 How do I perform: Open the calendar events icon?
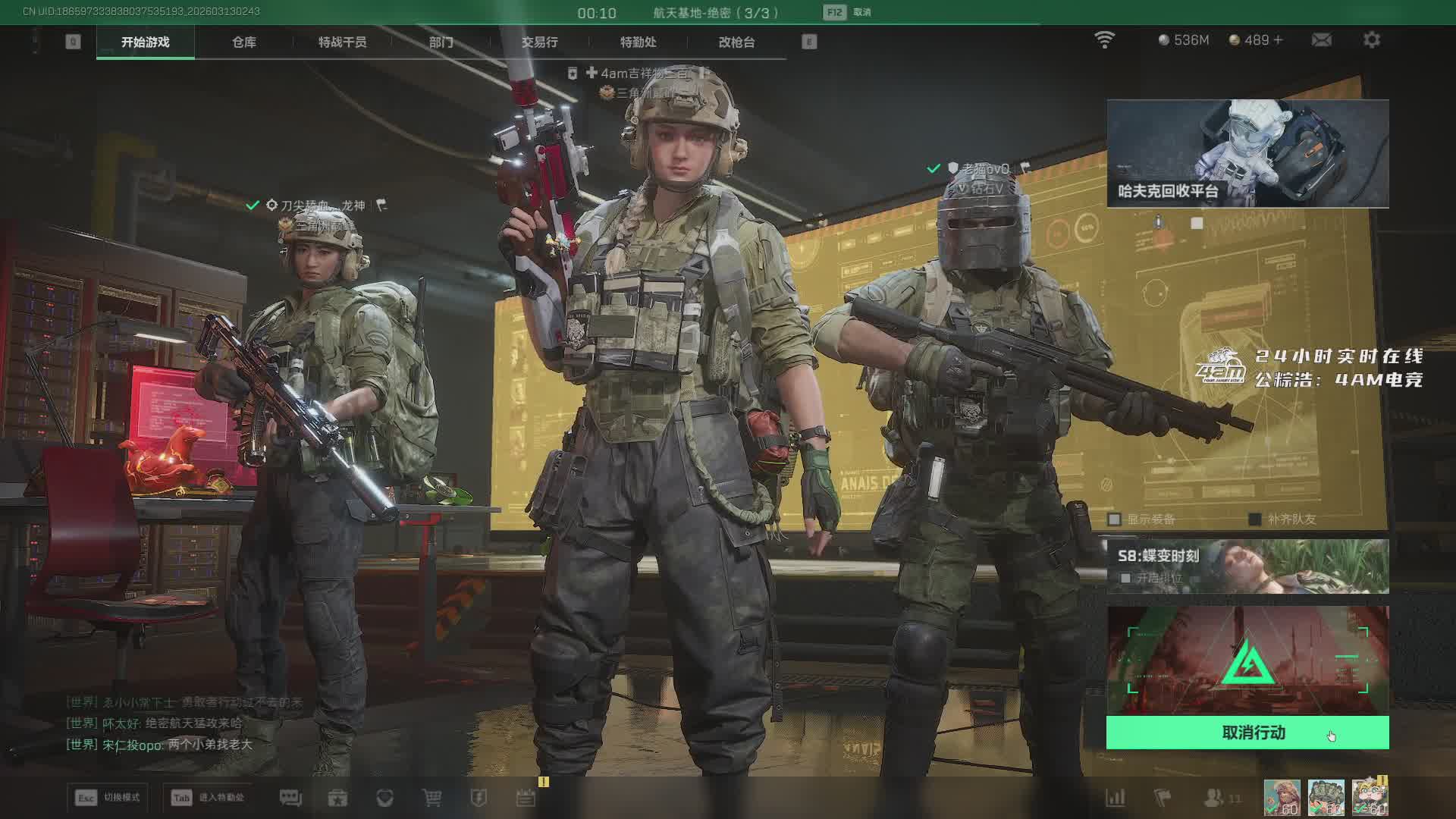tap(526, 798)
